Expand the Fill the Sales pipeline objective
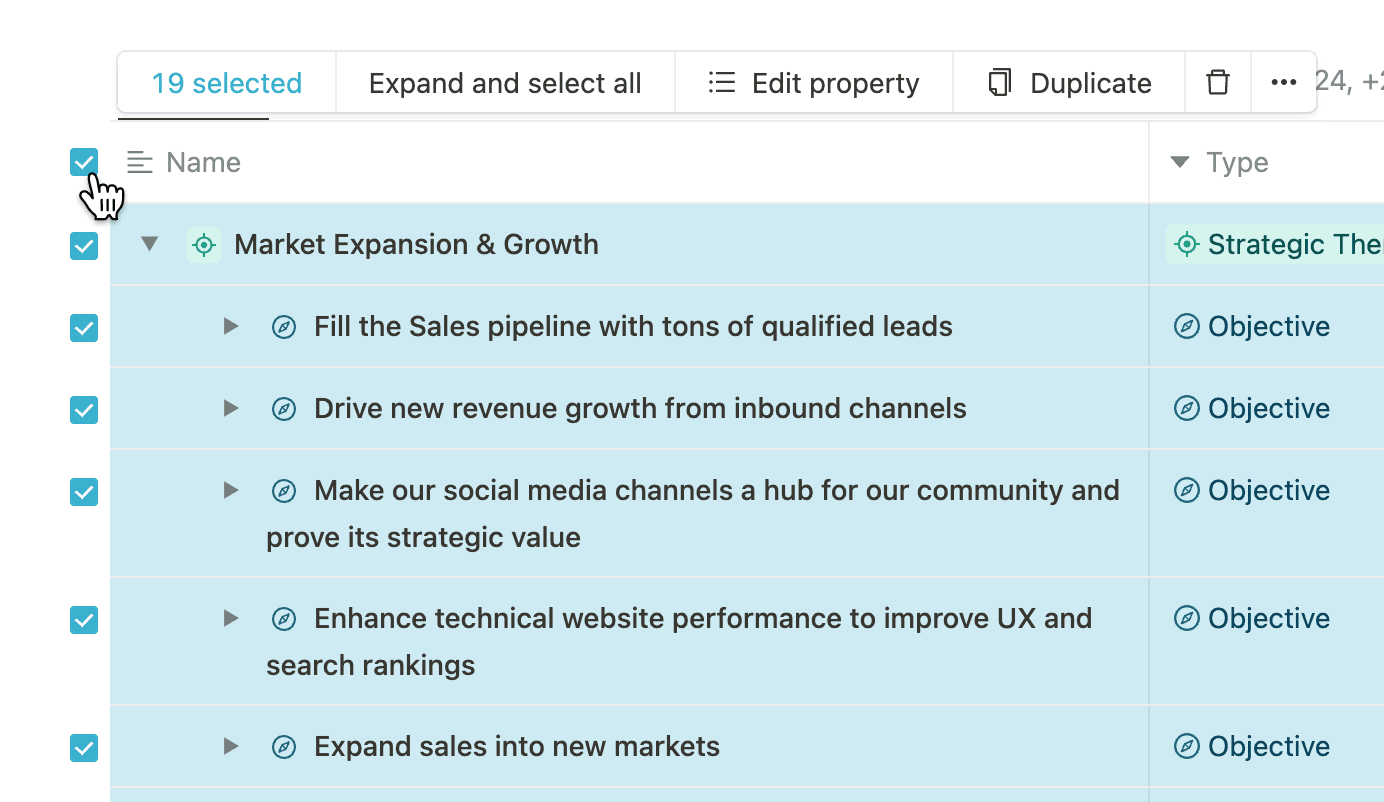 tap(231, 327)
